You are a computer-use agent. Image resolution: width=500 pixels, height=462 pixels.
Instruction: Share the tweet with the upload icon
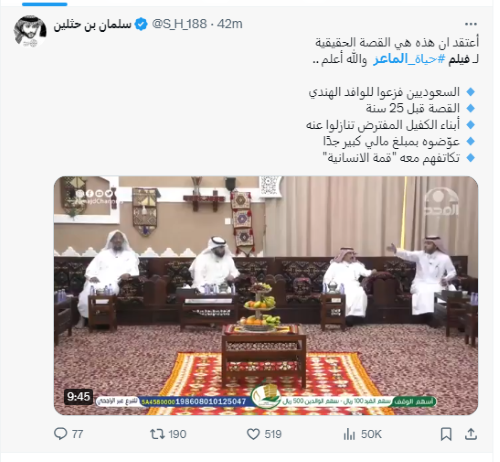pos(471,434)
